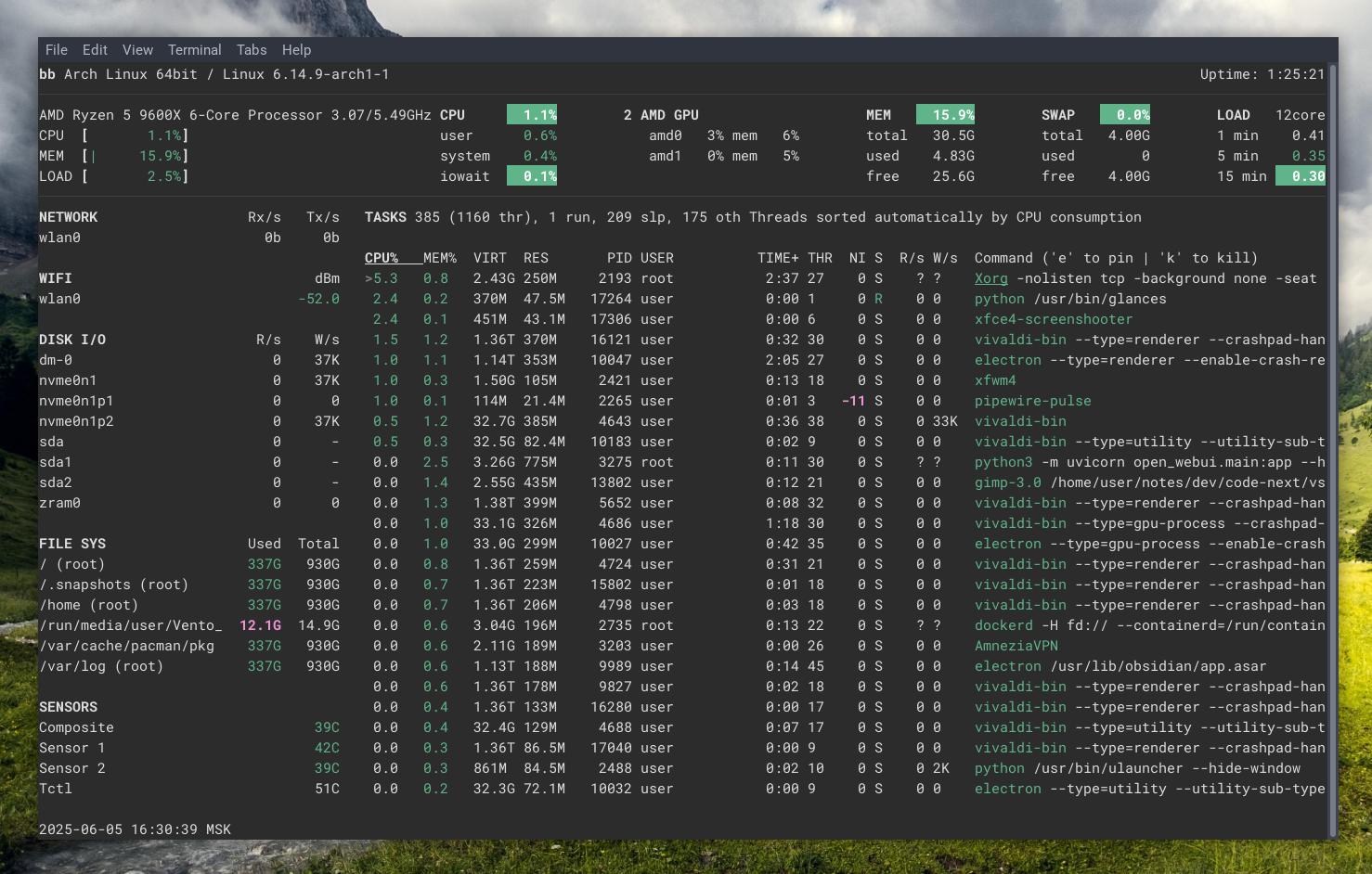This screenshot has width=1372, height=874.
Task: Sort processes by the CPU% column header
Action: pyautogui.click(x=383, y=257)
